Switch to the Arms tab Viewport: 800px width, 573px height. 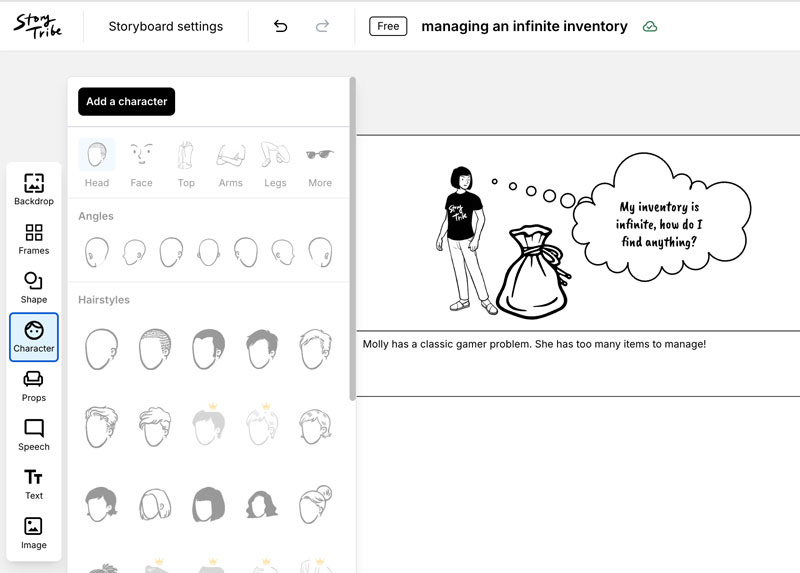pyautogui.click(x=231, y=164)
